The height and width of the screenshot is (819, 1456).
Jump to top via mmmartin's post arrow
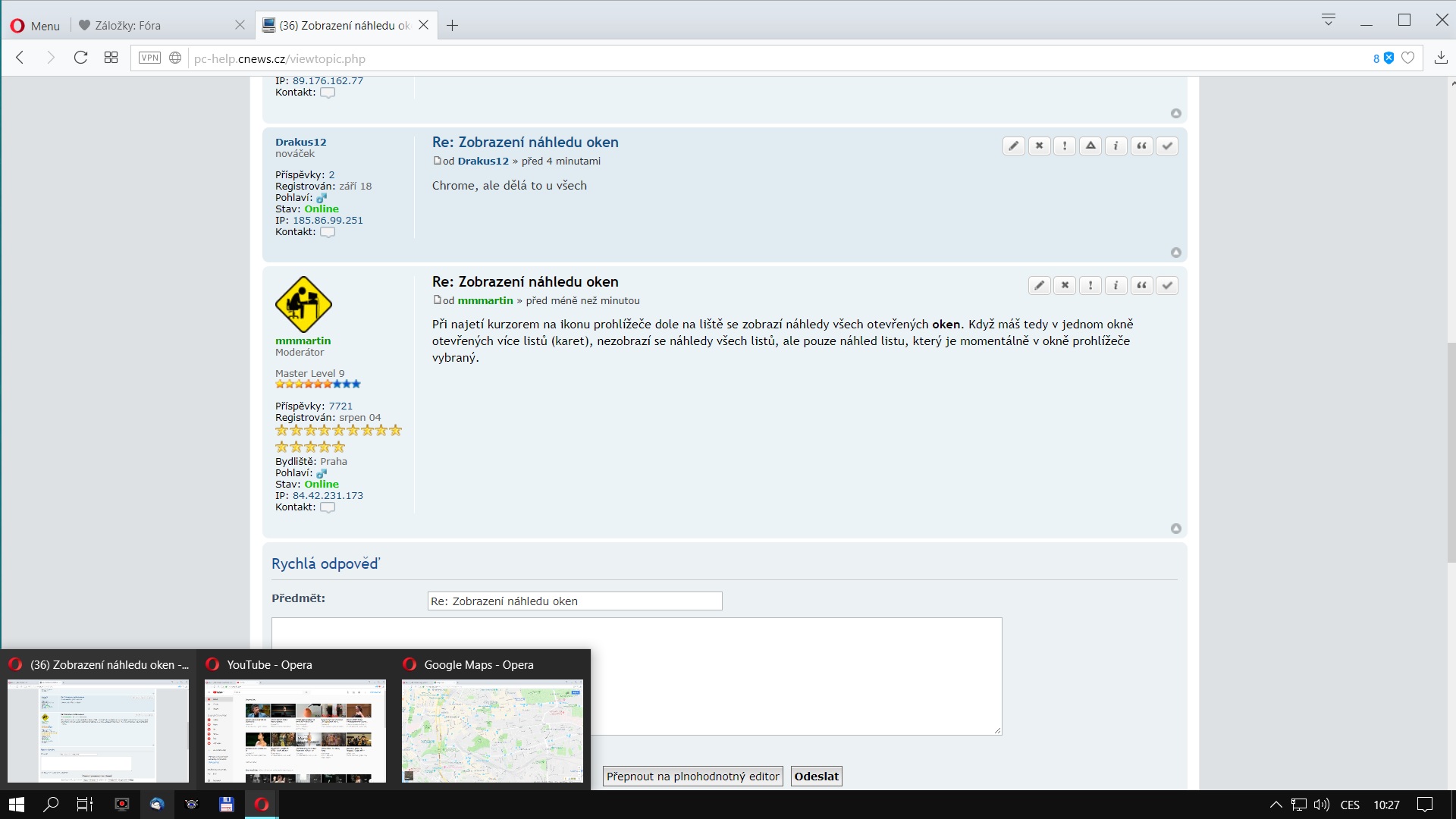click(x=1175, y=529)
